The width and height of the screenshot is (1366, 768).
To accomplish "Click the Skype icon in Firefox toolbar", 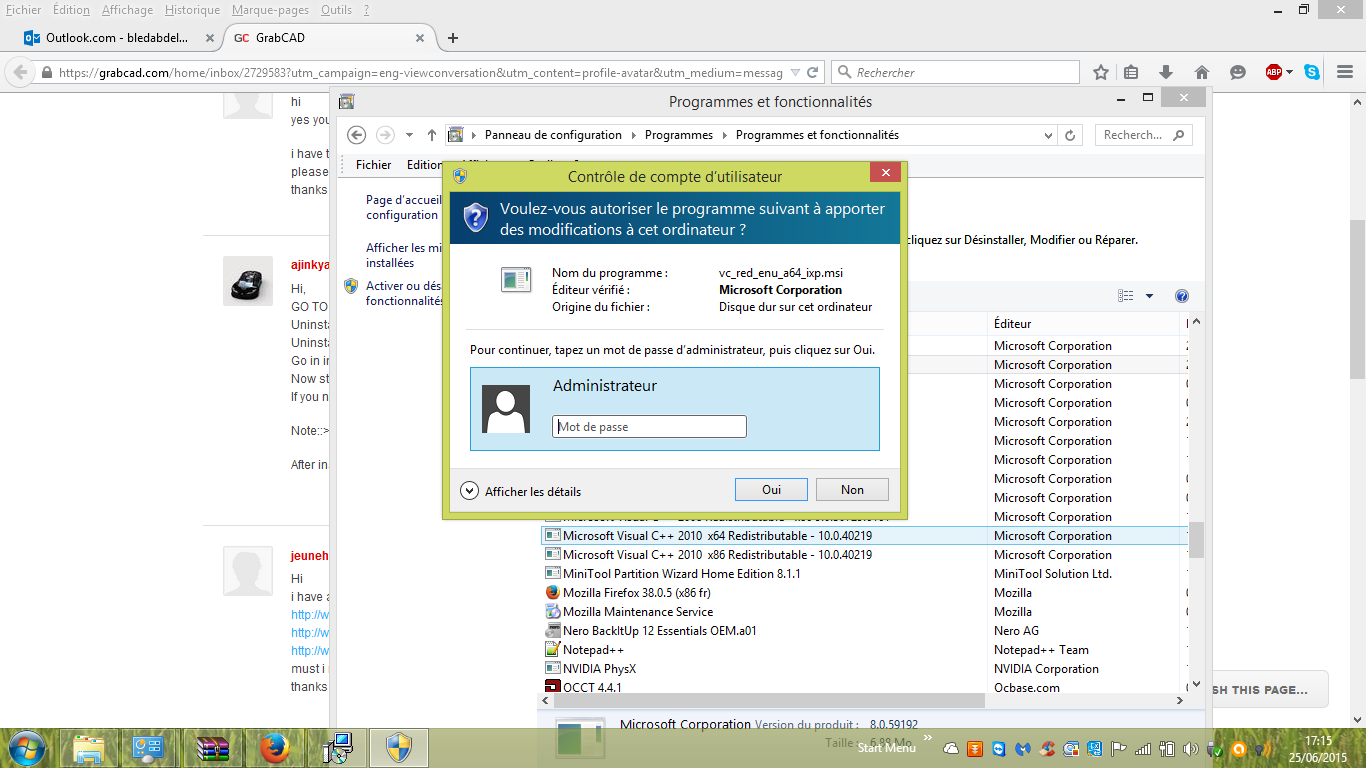I will pyautogui.click(x=1311, y=72).
